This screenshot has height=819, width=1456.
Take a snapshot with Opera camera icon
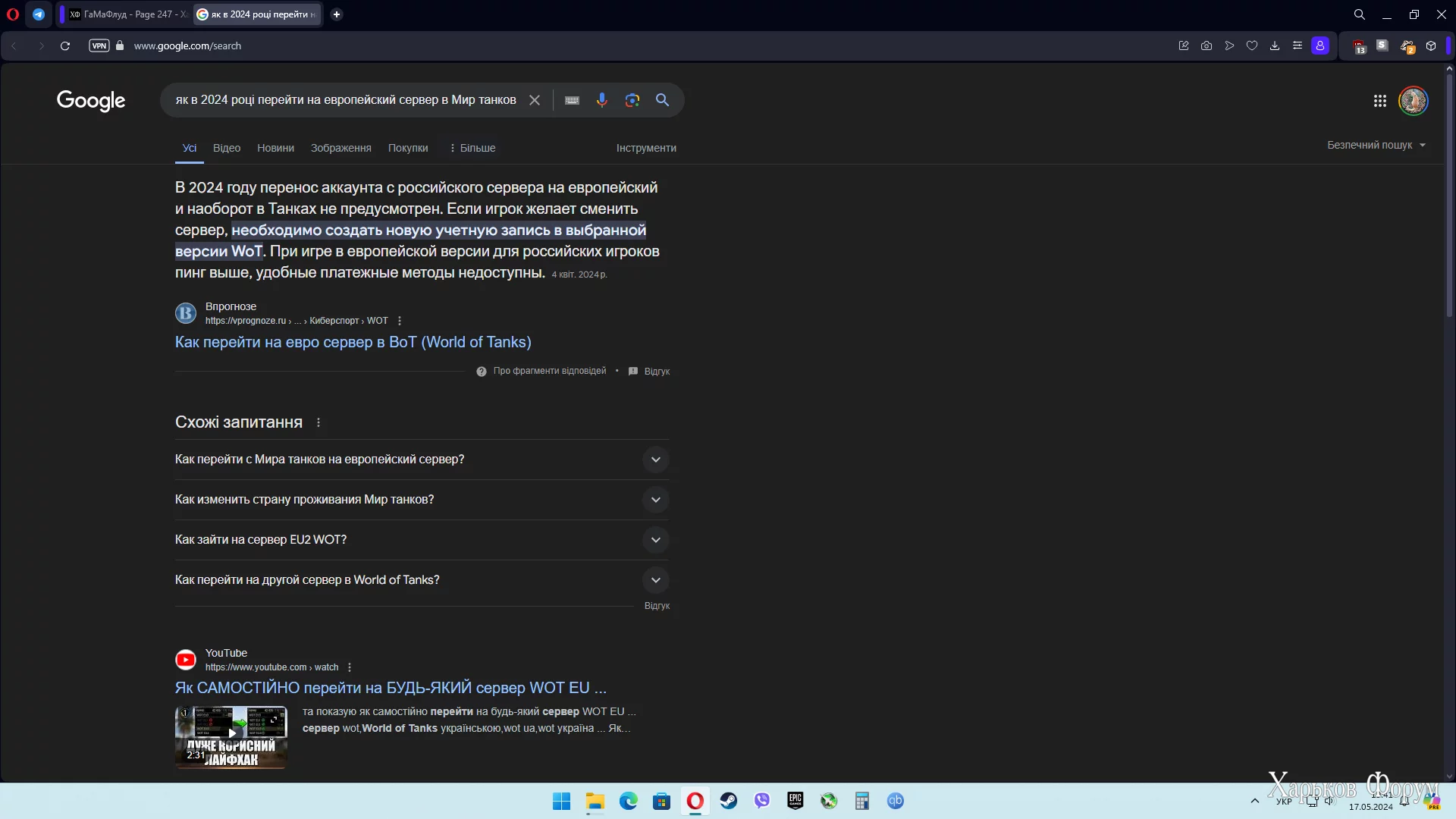(x=1207, y=45)
